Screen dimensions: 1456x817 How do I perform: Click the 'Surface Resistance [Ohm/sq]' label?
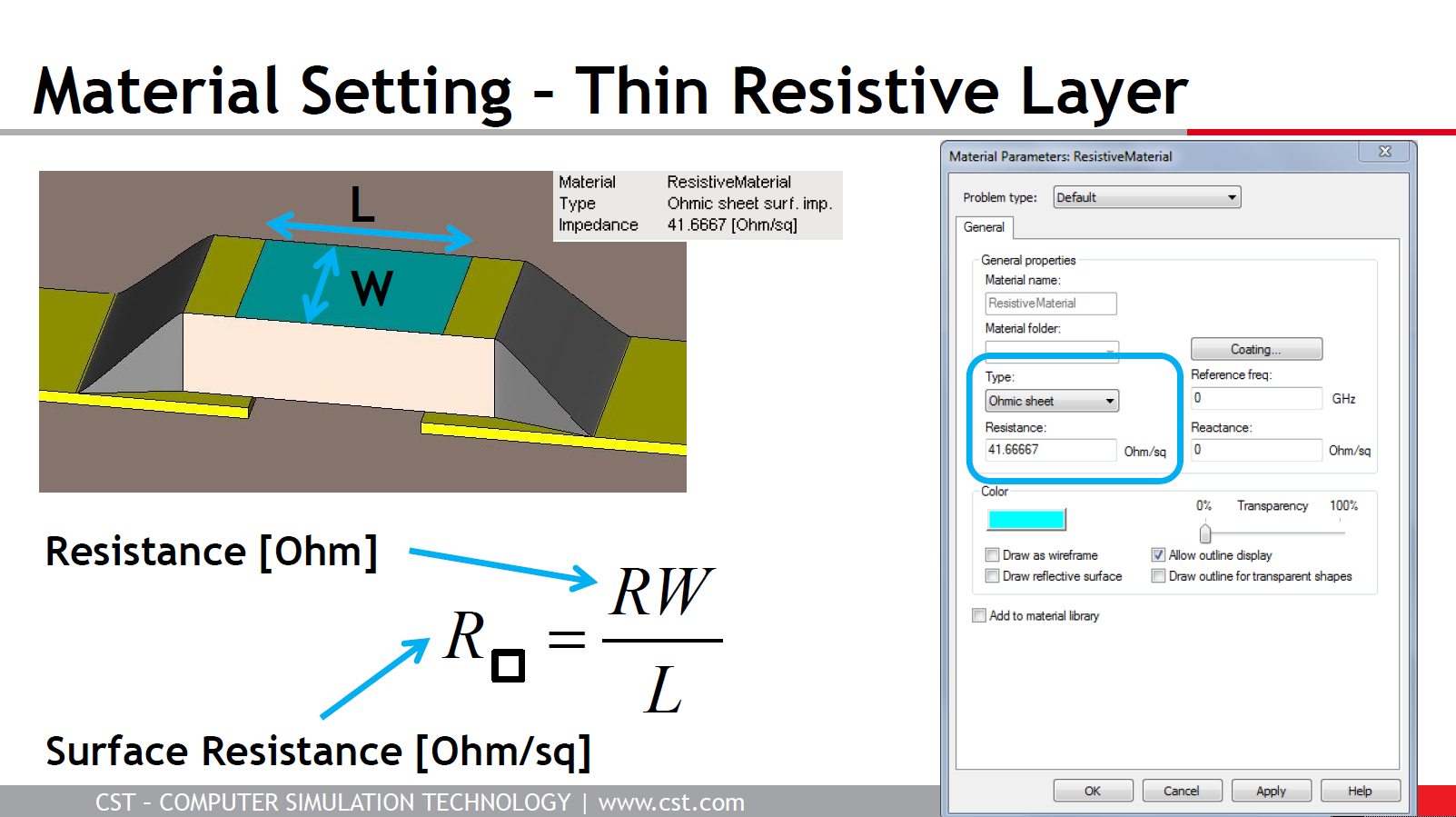(x=319, y=752)
